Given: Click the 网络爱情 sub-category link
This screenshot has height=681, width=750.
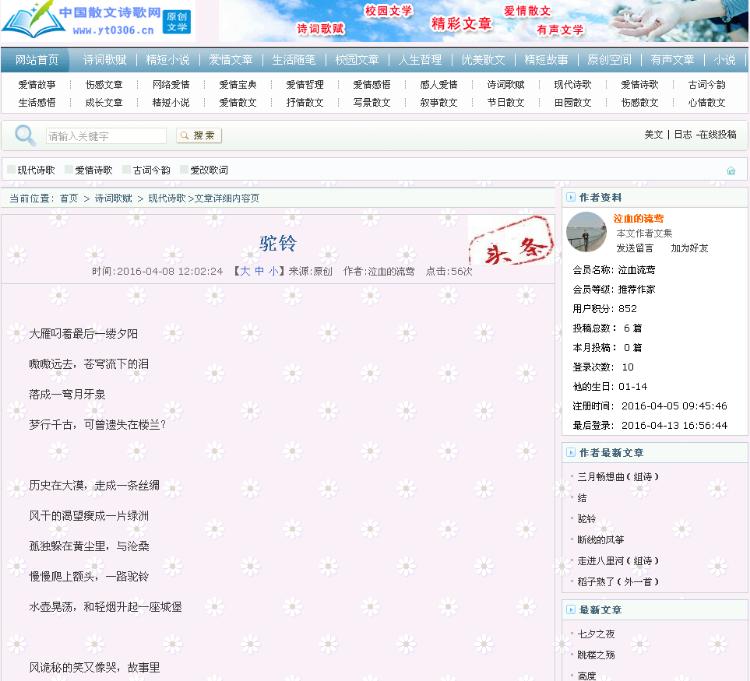Looking at the screenshot, I should [x=171, y=85].
